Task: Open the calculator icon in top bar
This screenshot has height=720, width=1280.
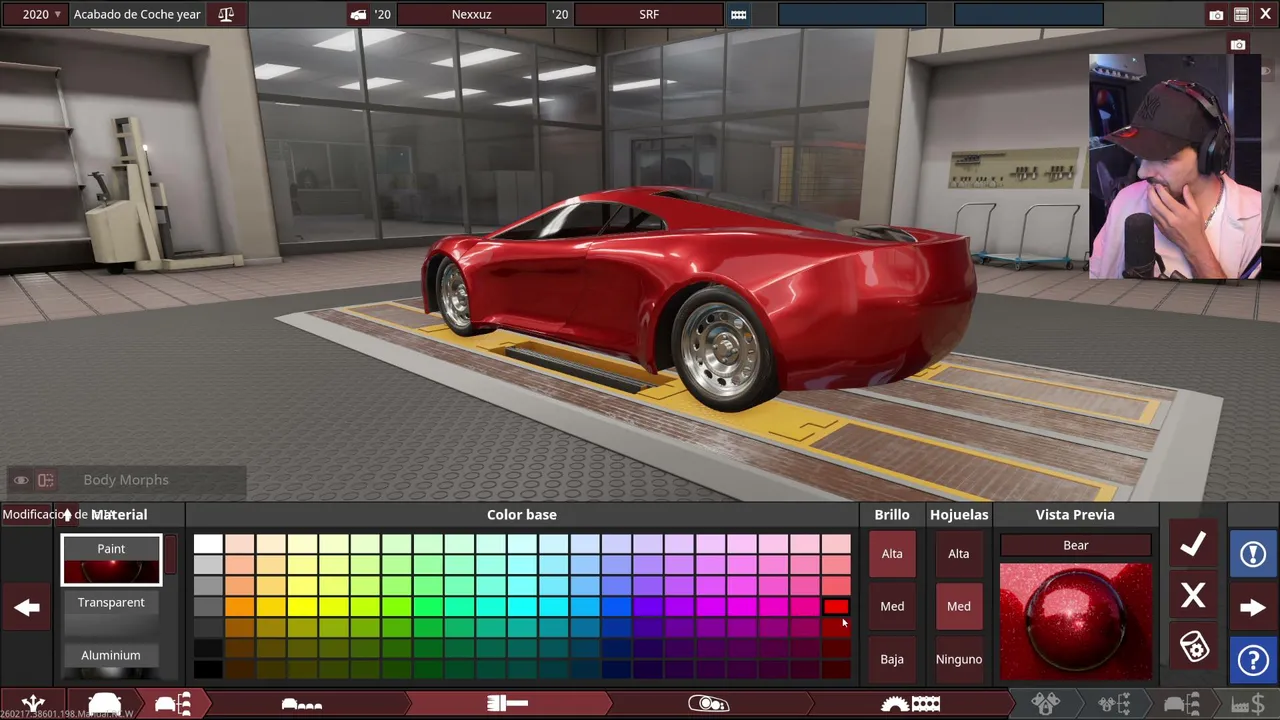Action: [x=1241, y=15]
